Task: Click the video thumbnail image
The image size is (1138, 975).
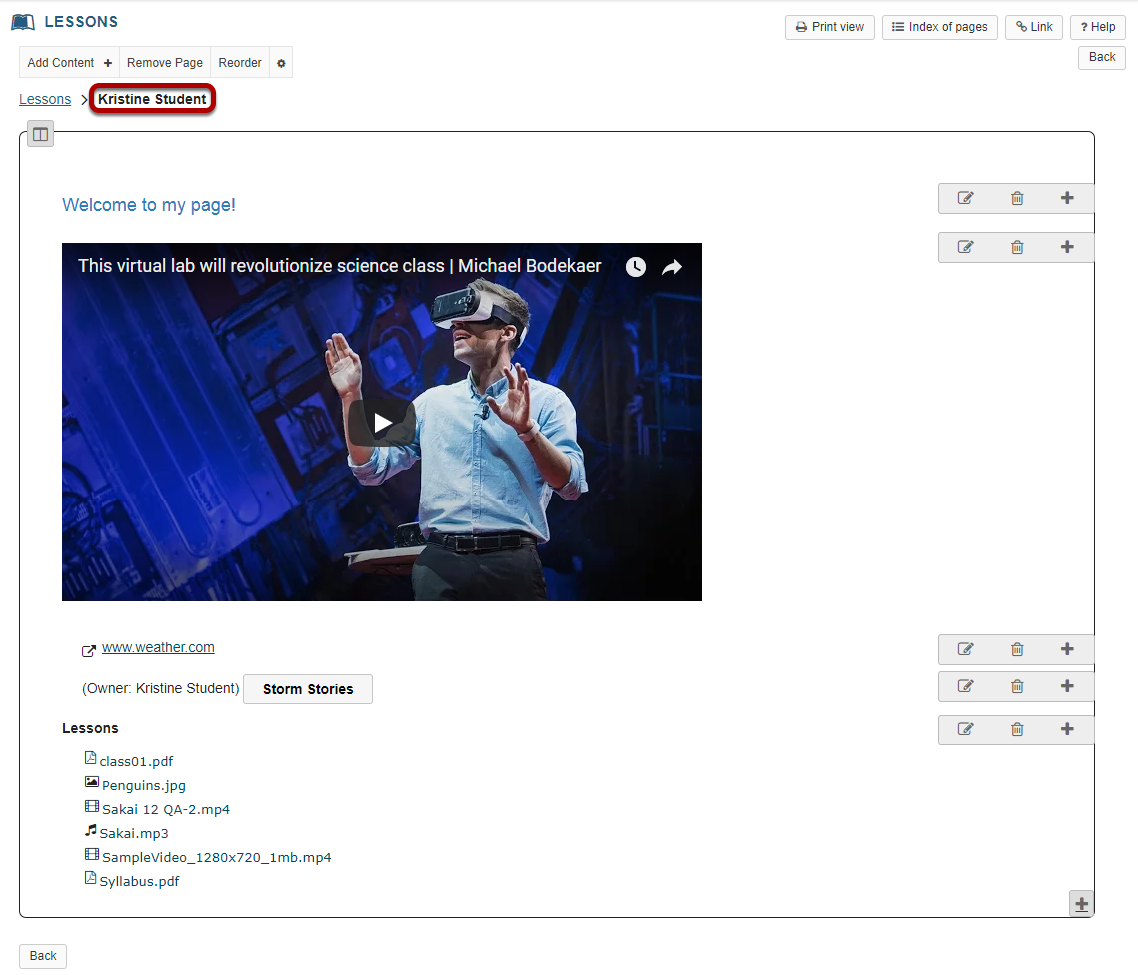Action: pos(382,422)
